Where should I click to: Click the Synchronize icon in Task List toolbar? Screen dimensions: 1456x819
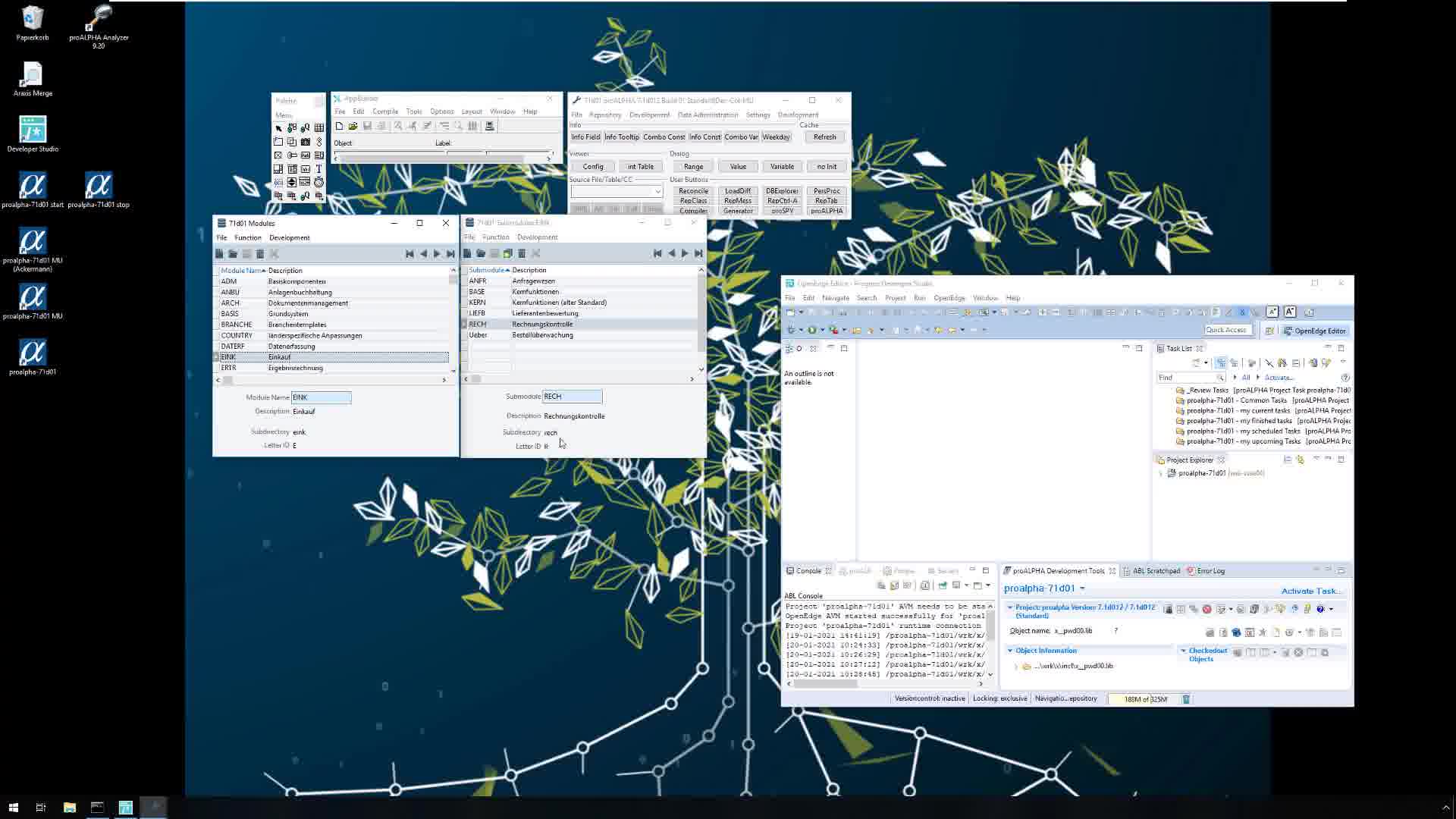point(1313,363)
